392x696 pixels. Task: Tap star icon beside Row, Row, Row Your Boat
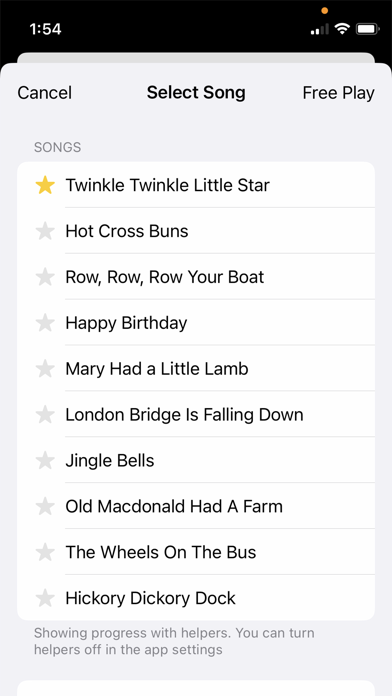point(45,277)
